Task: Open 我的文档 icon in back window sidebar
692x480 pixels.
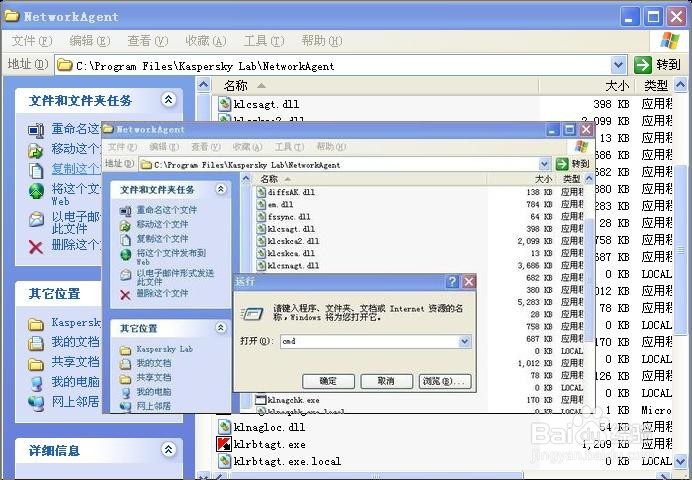Action: point(36,343)
